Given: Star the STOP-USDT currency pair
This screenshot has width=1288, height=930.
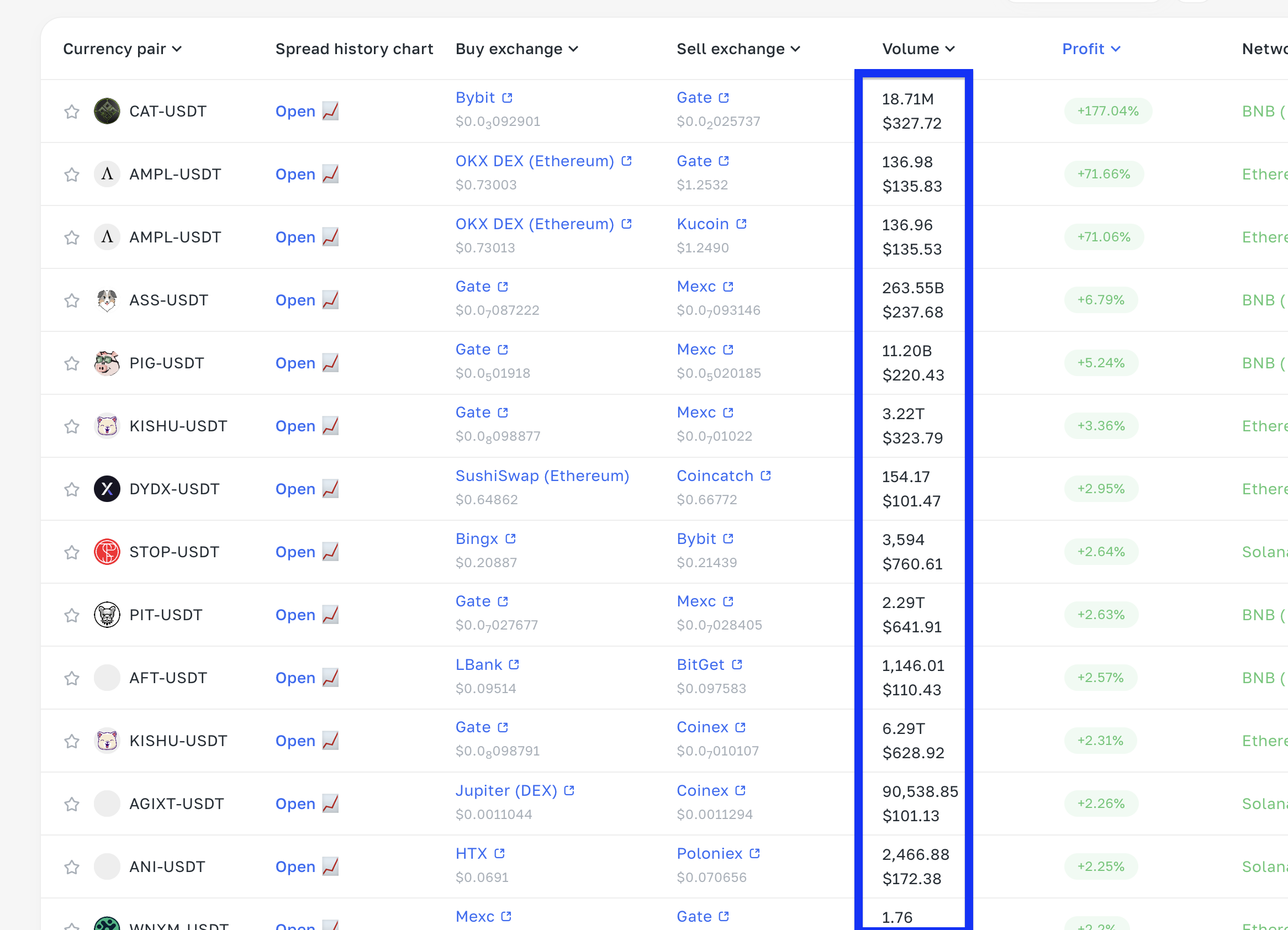Looking at the screenshot, I should pos(72,552).
